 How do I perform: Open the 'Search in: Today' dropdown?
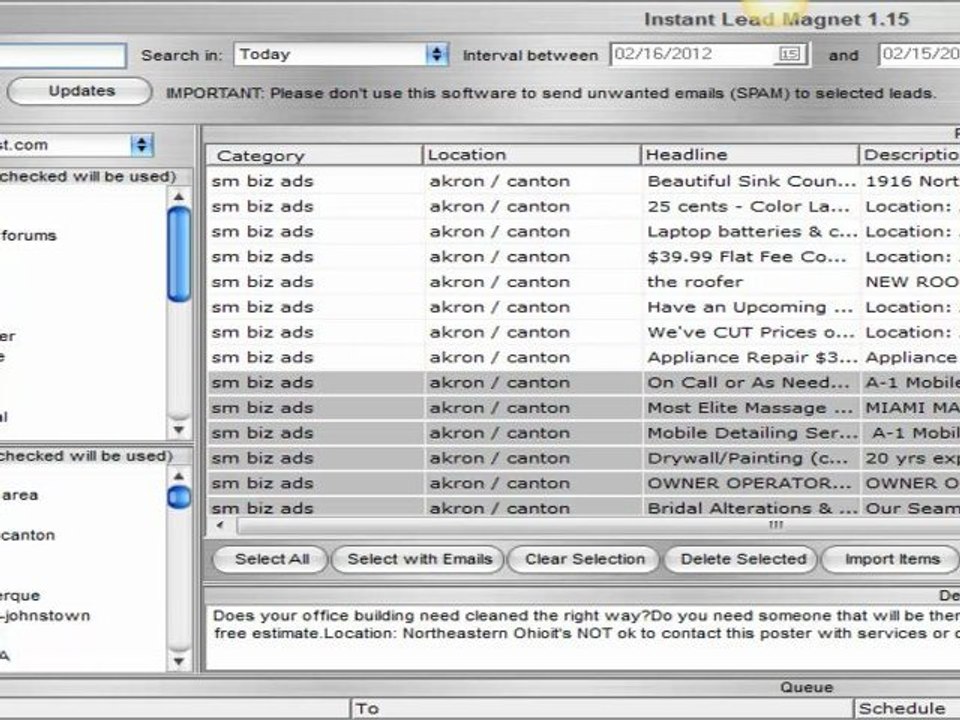pos(341,54)
